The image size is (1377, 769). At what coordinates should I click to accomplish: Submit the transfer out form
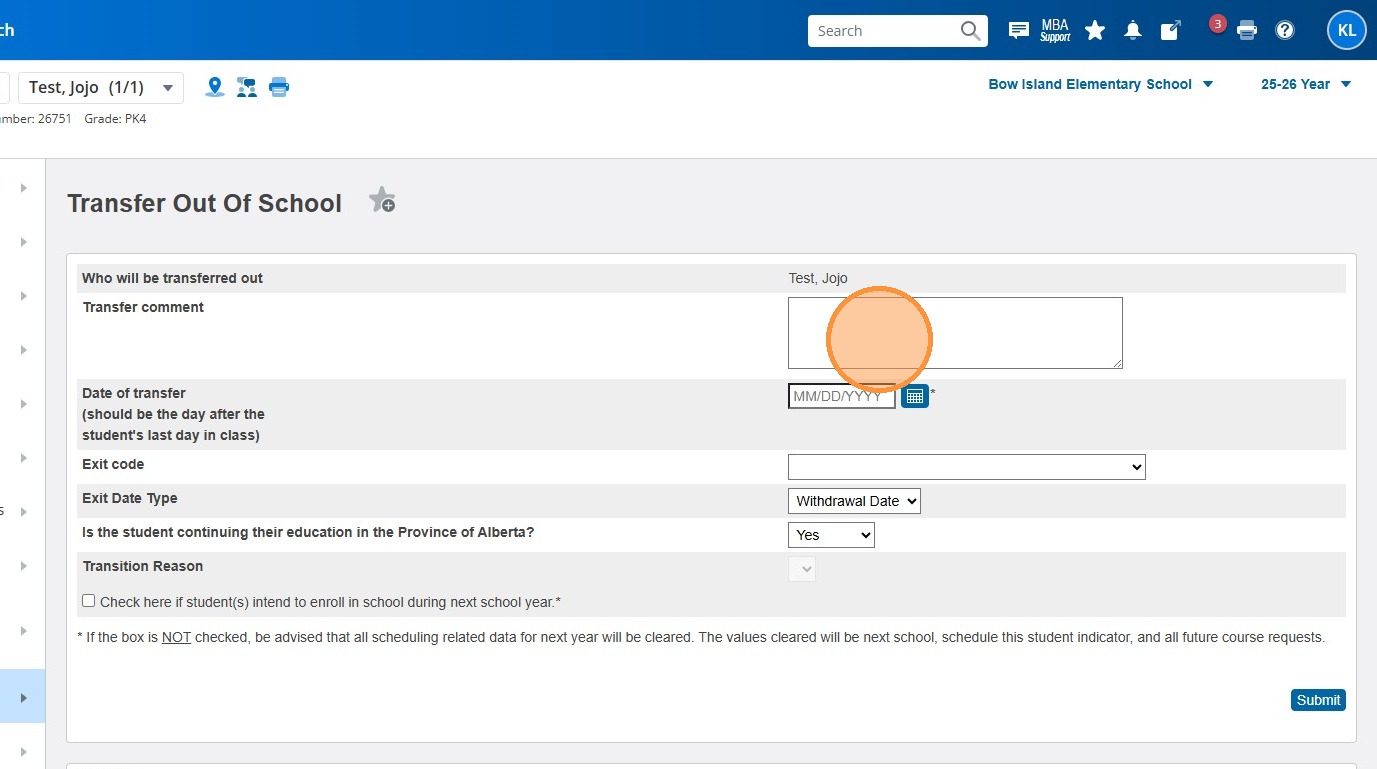click(1317, 700)
